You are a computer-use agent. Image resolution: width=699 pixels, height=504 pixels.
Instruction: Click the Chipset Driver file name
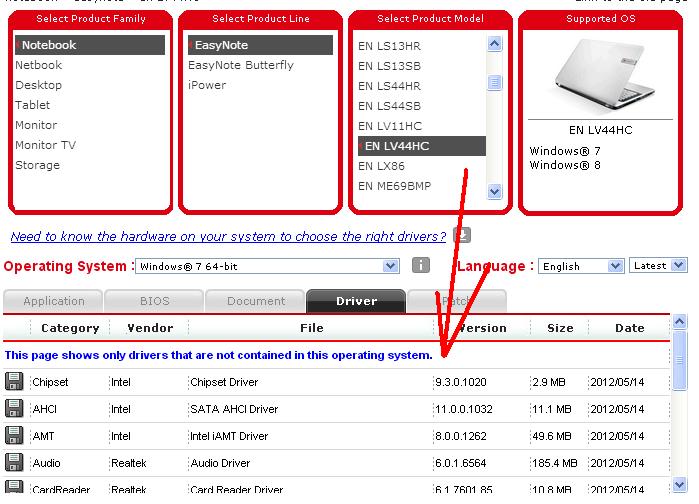click(x=224, y=382)
